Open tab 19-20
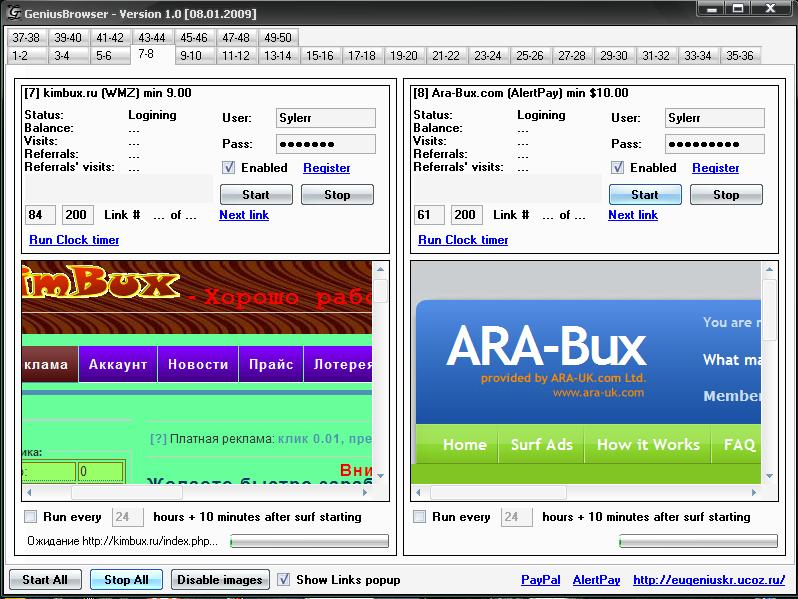This screenshot has width=798, height=599. (404, 55)
